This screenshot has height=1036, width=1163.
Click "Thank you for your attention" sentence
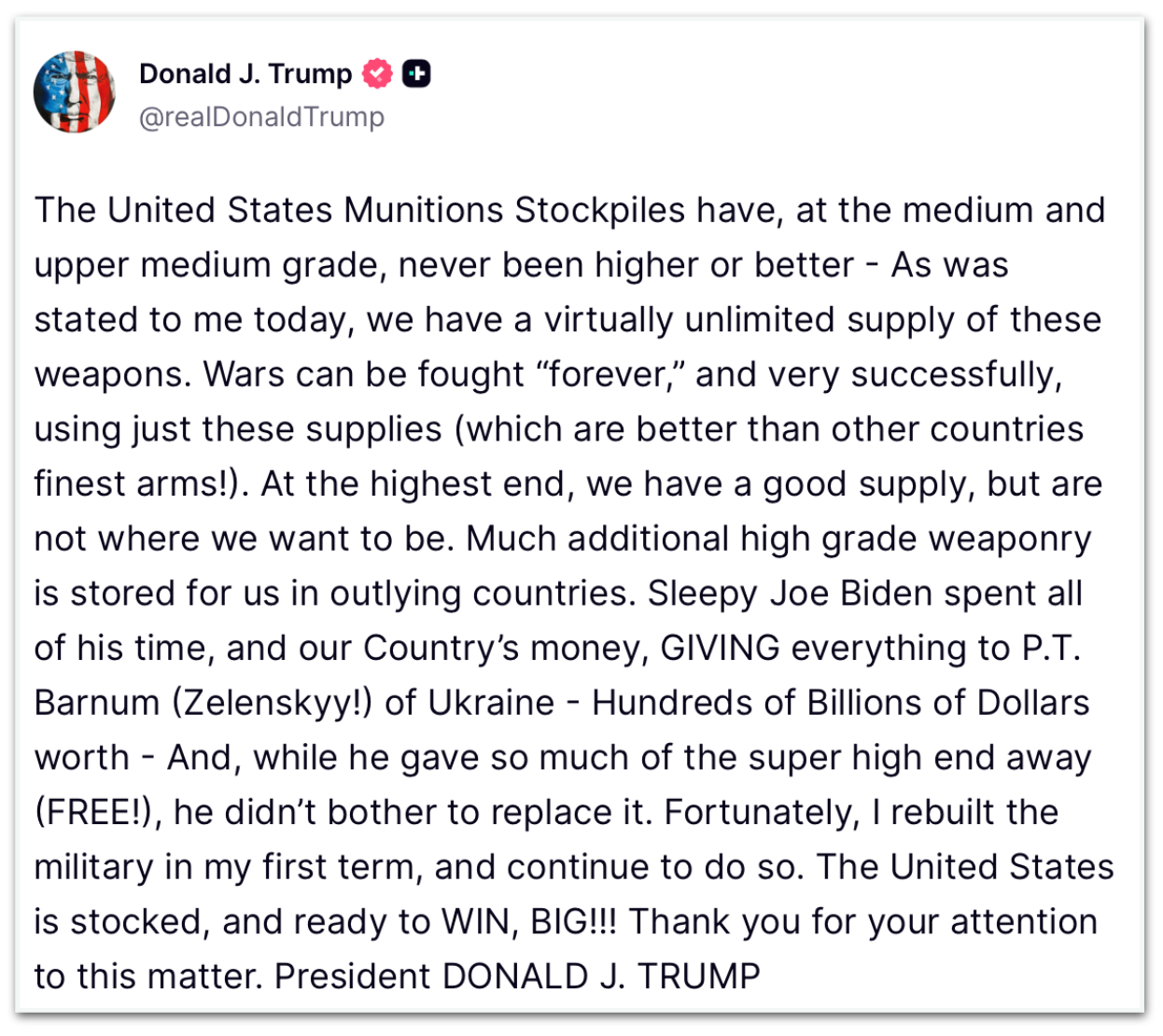tap(862, 921)
